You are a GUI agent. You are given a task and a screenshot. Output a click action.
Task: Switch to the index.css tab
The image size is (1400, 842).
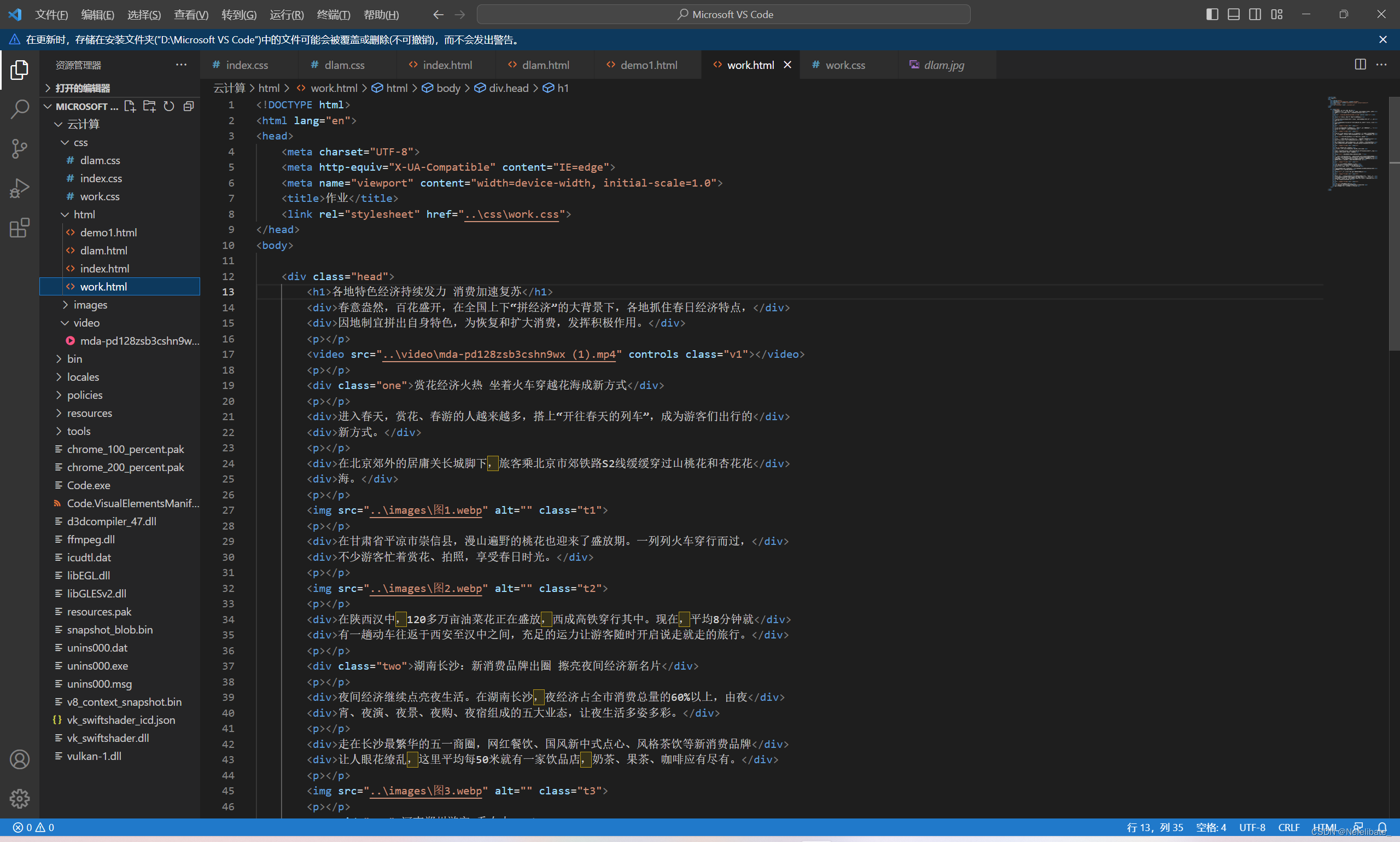coord(248,65)
